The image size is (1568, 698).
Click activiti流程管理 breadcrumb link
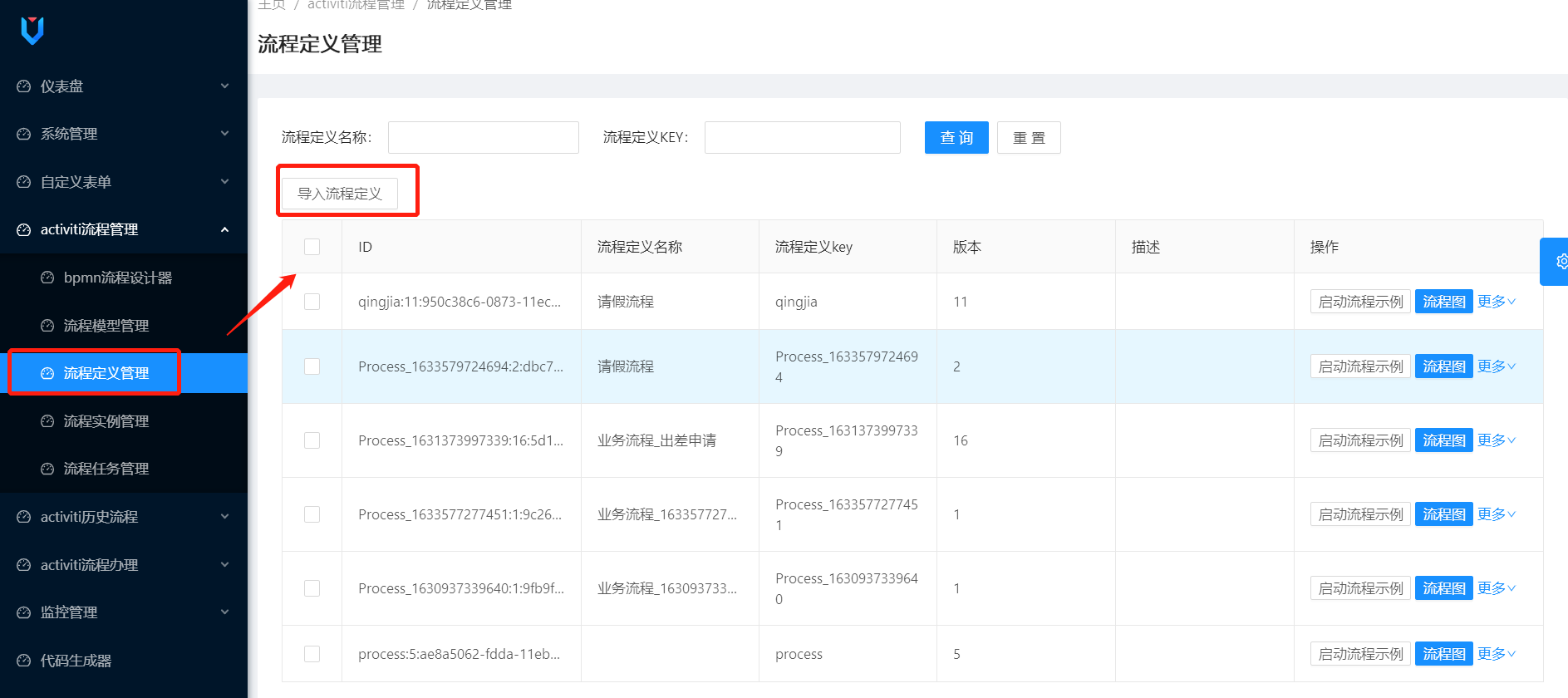[x=356, y=5]
